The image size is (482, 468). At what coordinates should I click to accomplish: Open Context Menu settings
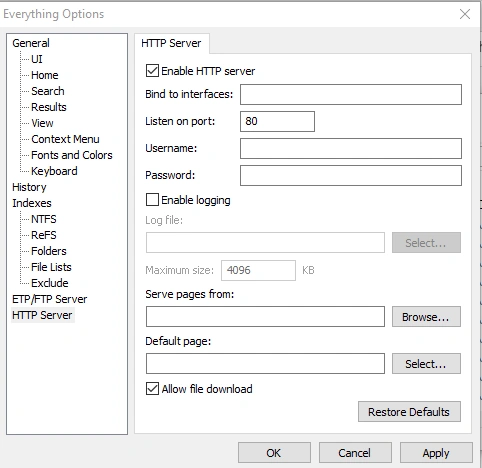pos(65,139)
